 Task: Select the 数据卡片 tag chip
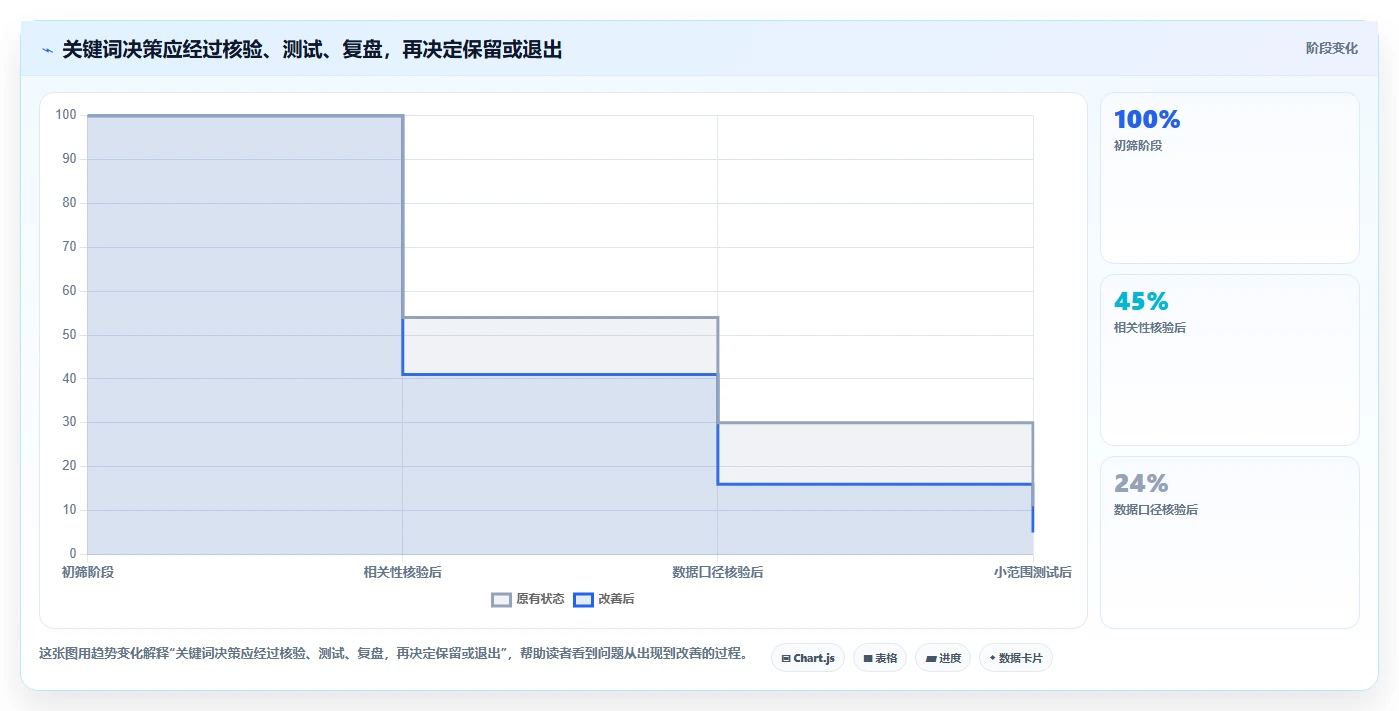coord(1016,658)
